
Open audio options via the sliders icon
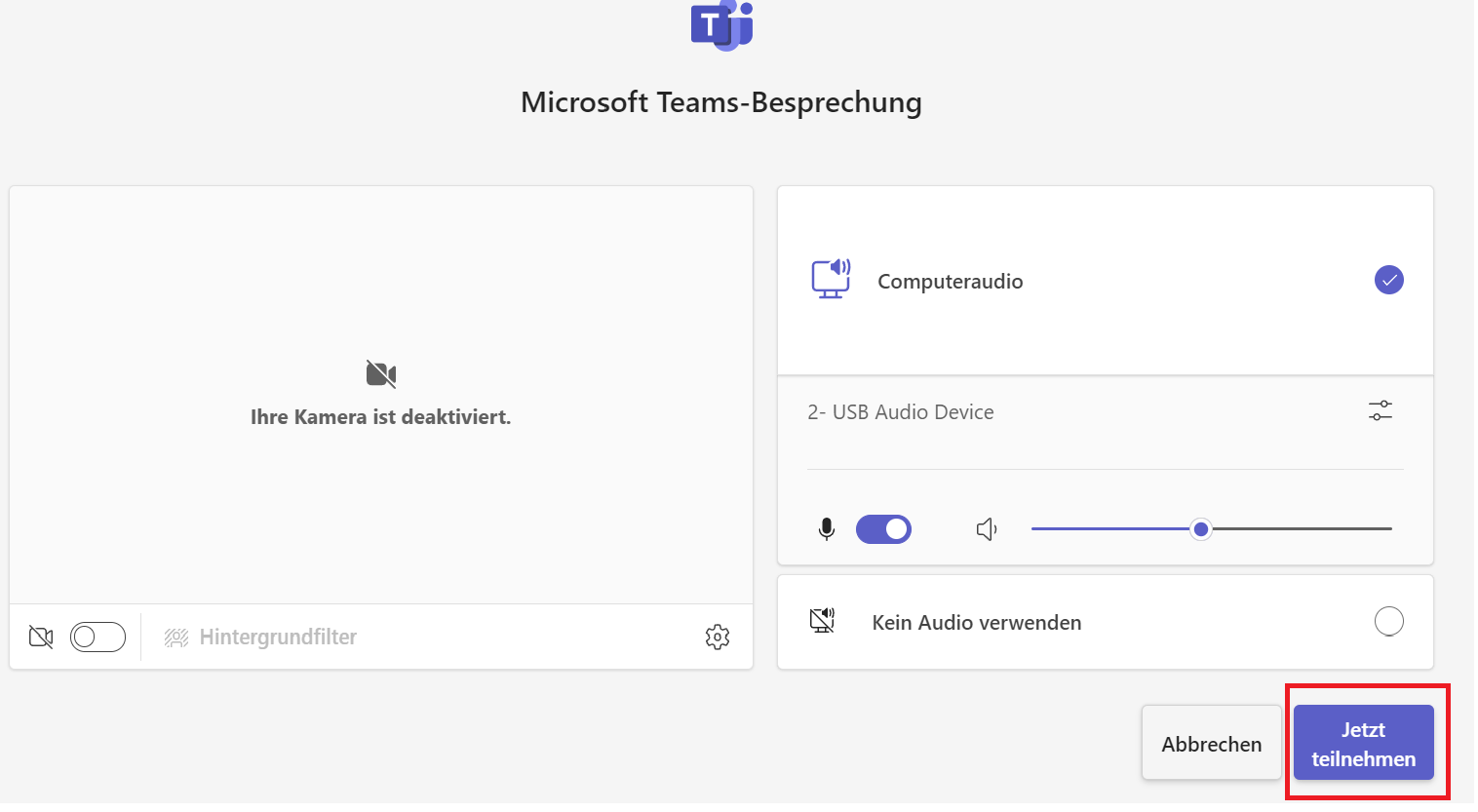click(1381, 411)
